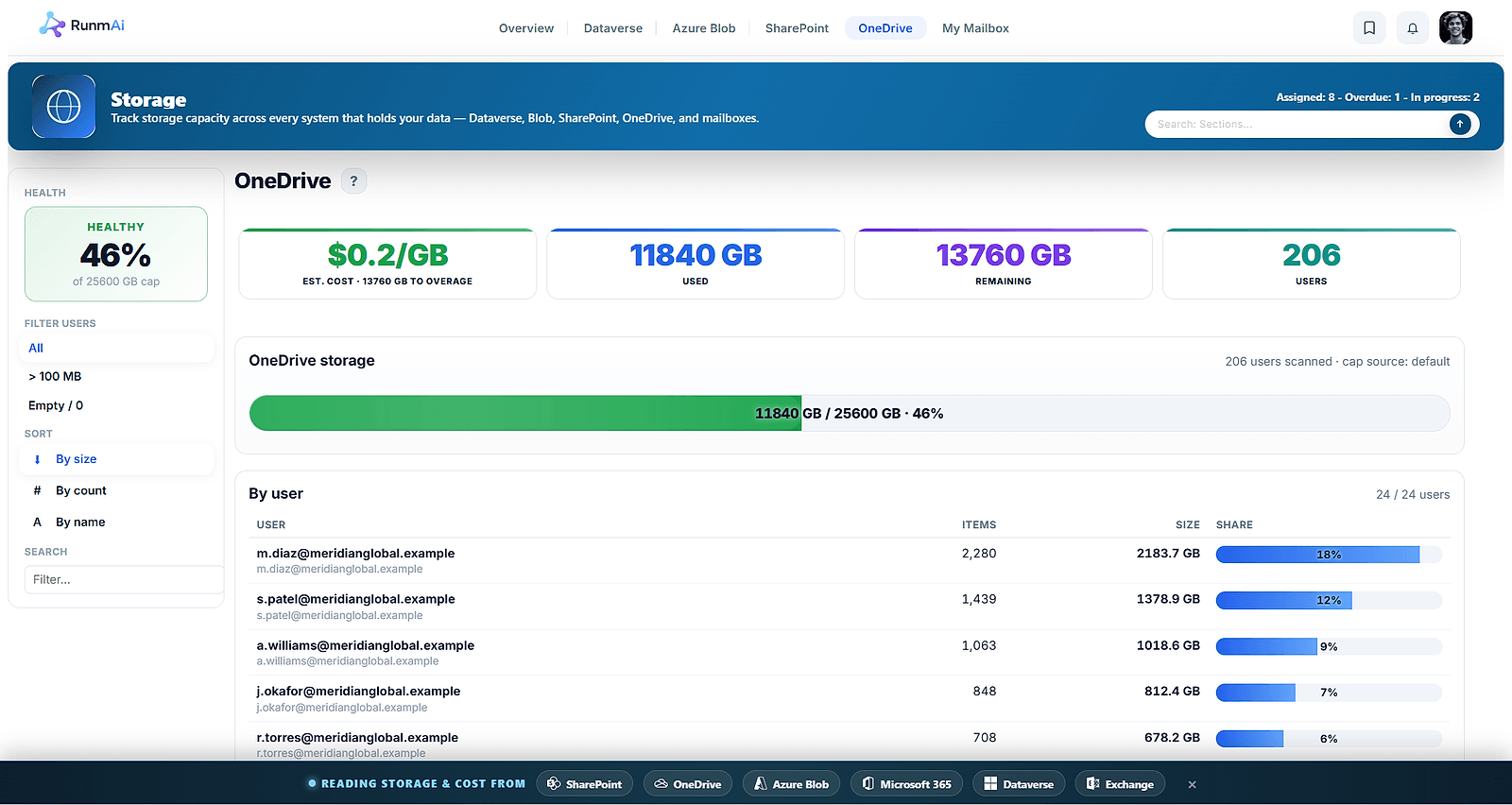Click the Filter search input field
The height and width of the screenshot is (805, 1512).
click(124, 579)
